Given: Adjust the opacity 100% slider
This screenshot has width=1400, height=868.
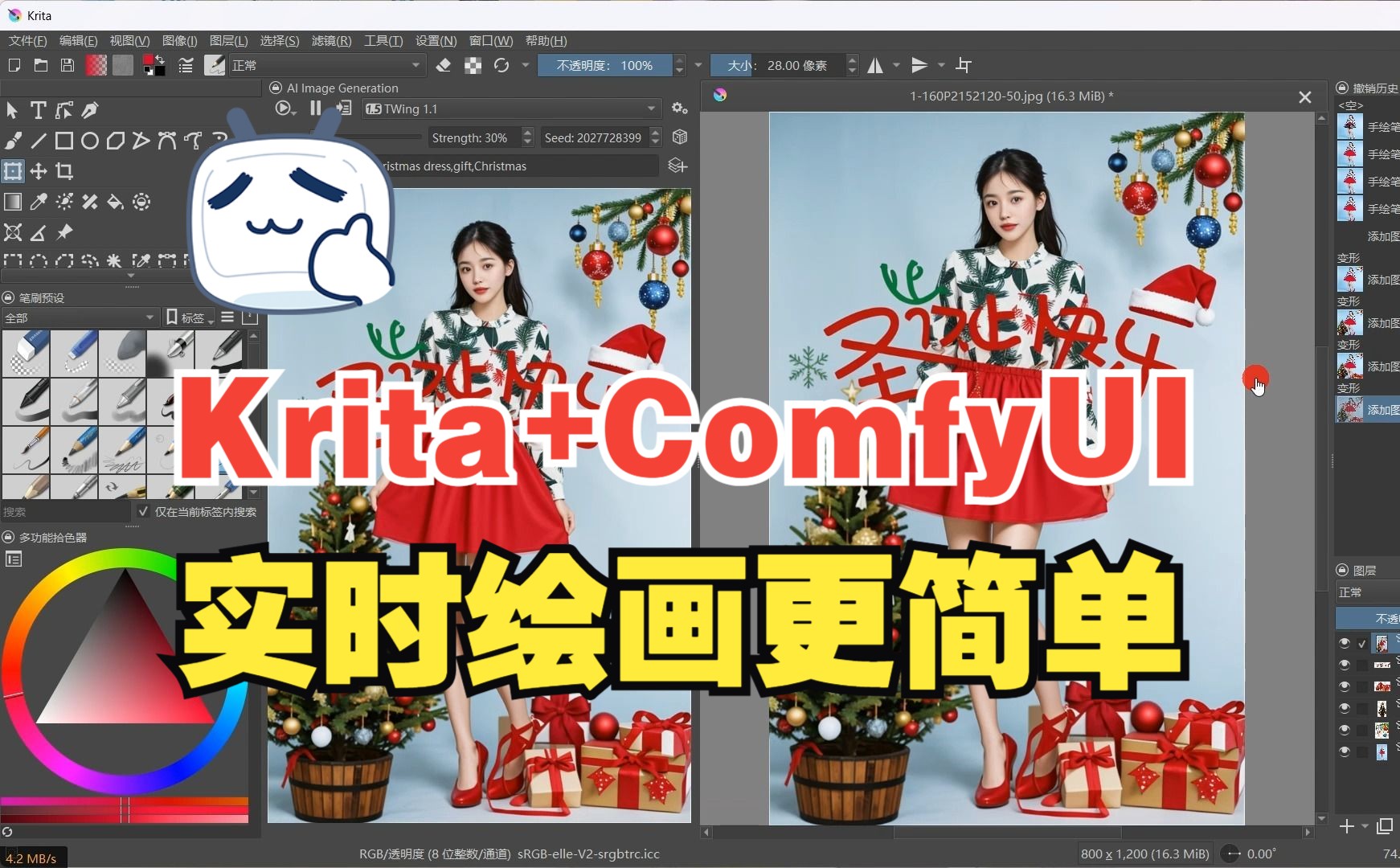Looking at the screenshot, I should [604, 65].
